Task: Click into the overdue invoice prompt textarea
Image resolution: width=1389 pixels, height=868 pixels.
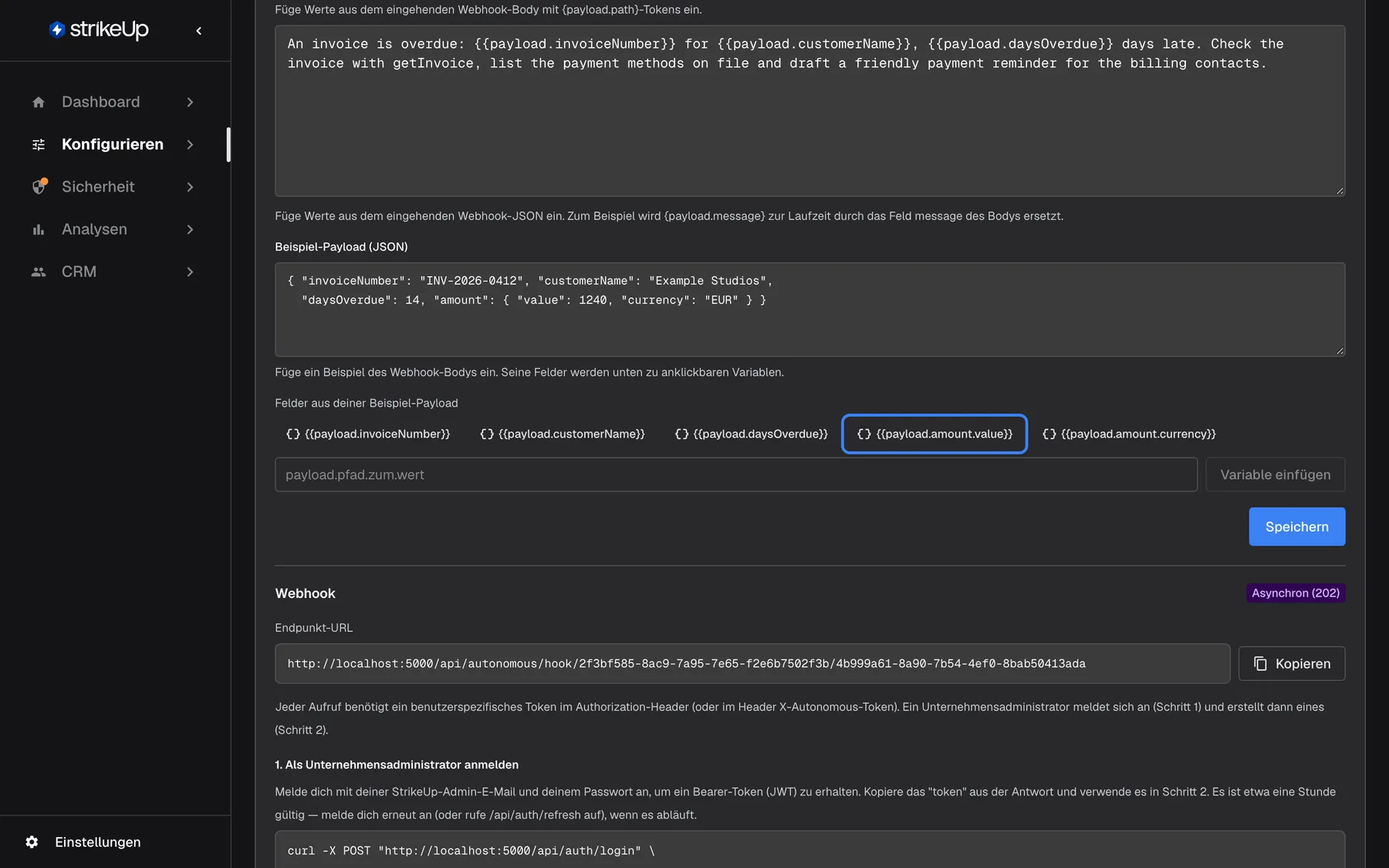Action: 810,110
